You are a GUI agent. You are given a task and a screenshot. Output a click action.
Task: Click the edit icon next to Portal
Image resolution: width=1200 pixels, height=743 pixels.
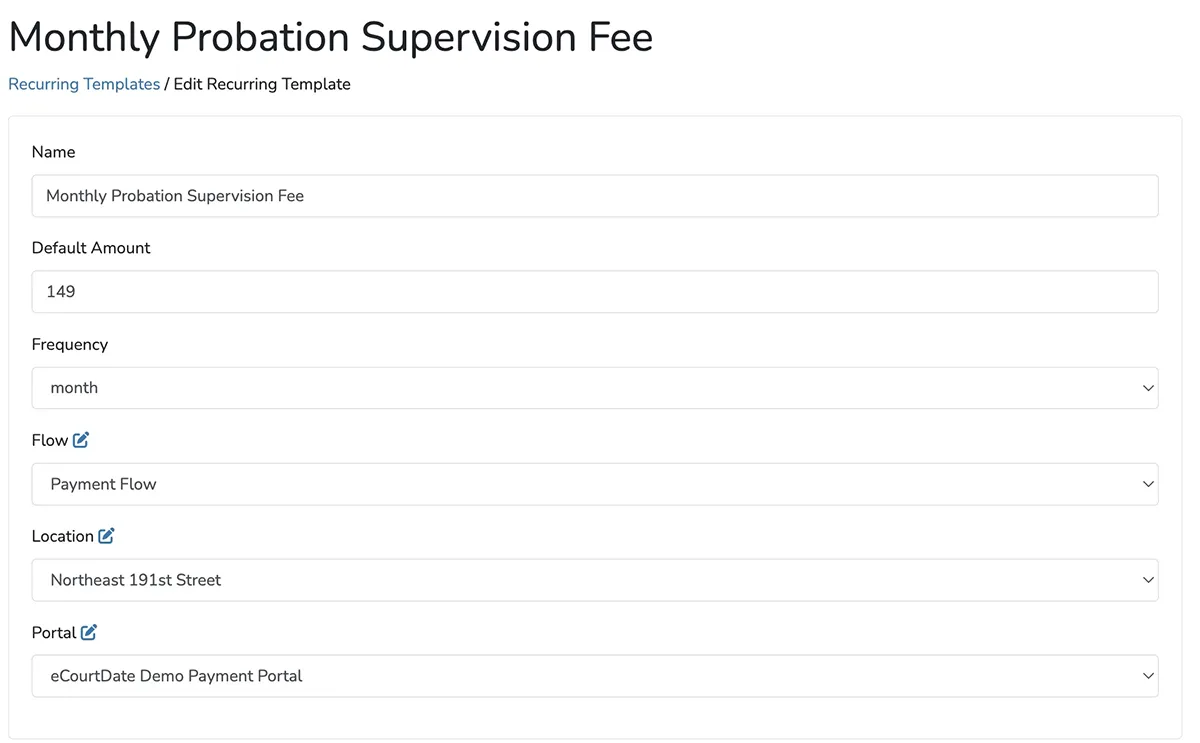(x=88, y=632)
